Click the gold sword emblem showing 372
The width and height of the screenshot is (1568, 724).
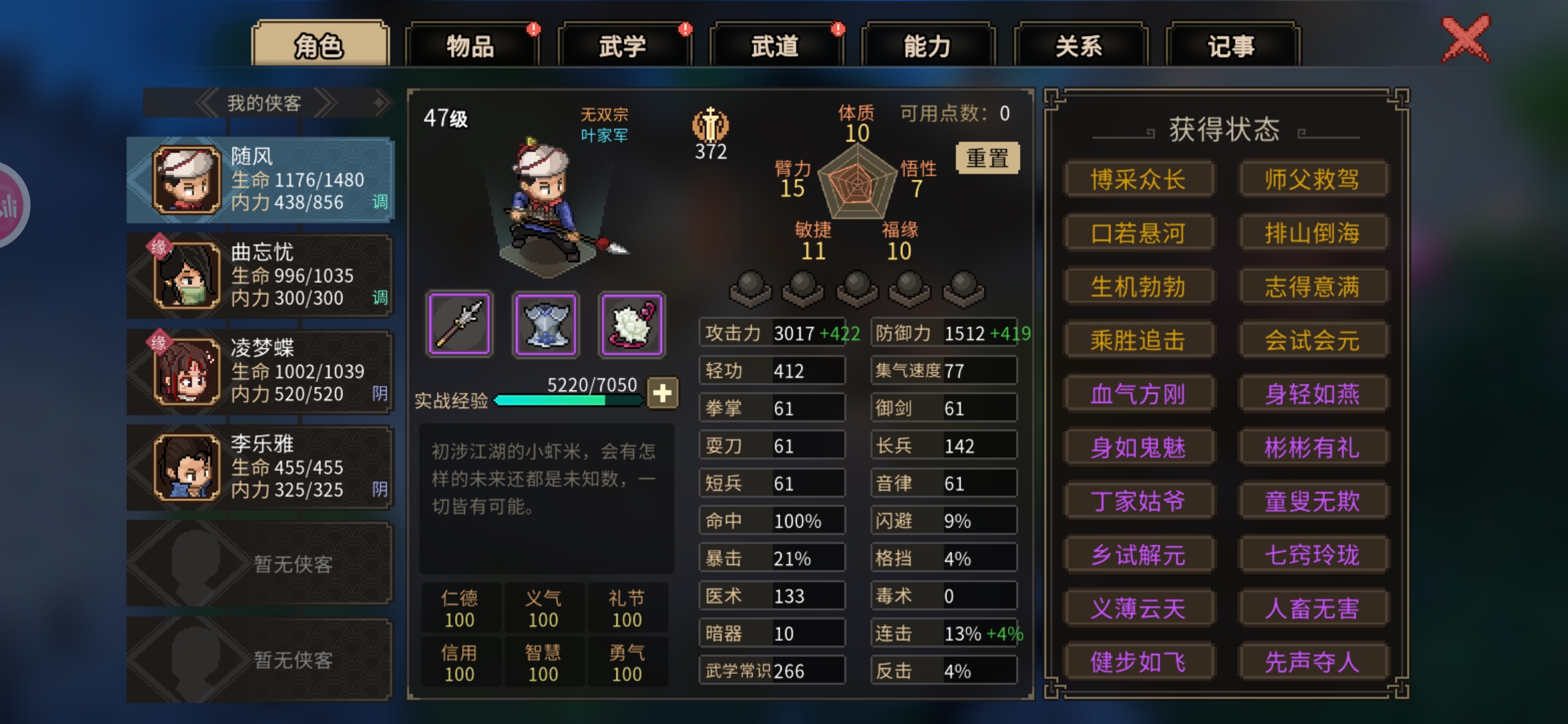click(x=710, y=125)
